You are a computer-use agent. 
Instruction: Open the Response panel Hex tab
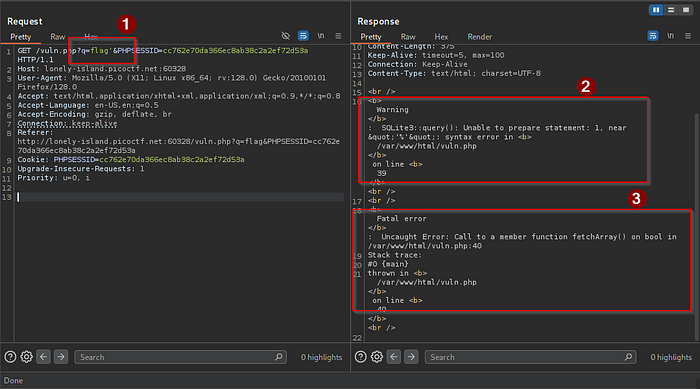[x=441, y=37]
